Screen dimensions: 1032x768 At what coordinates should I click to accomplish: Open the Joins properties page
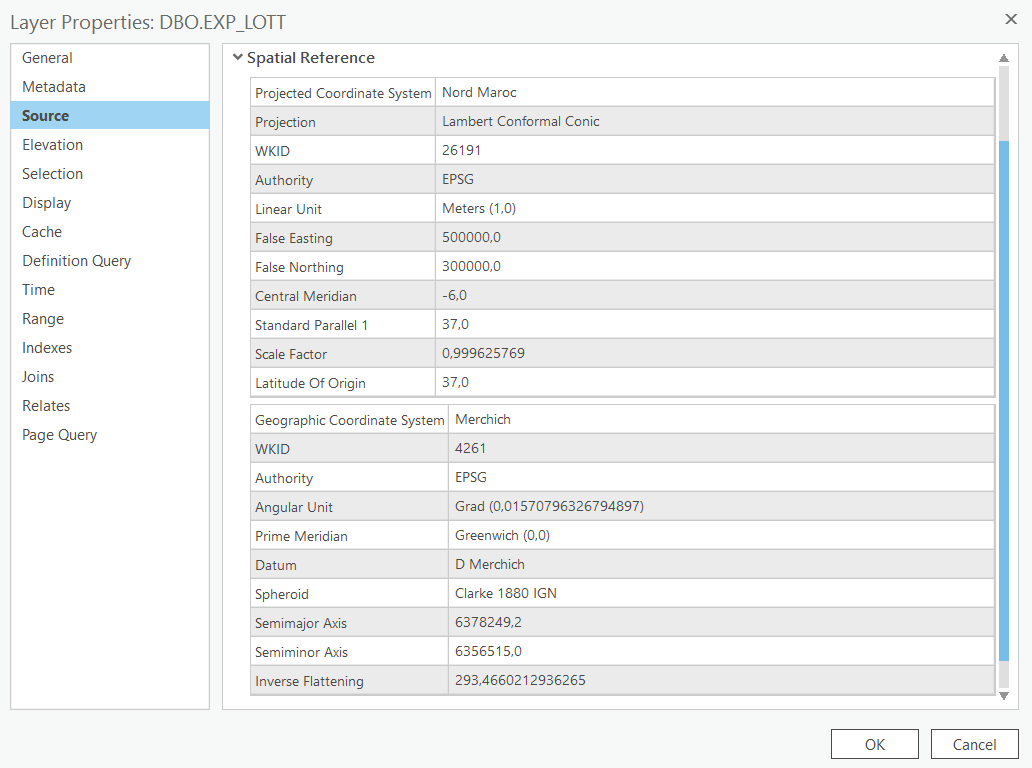click(x=39, y=376)
